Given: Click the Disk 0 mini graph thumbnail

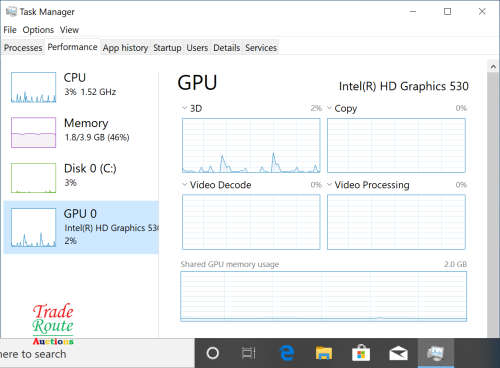Looking at the screenshot, I should coord(33,178).
